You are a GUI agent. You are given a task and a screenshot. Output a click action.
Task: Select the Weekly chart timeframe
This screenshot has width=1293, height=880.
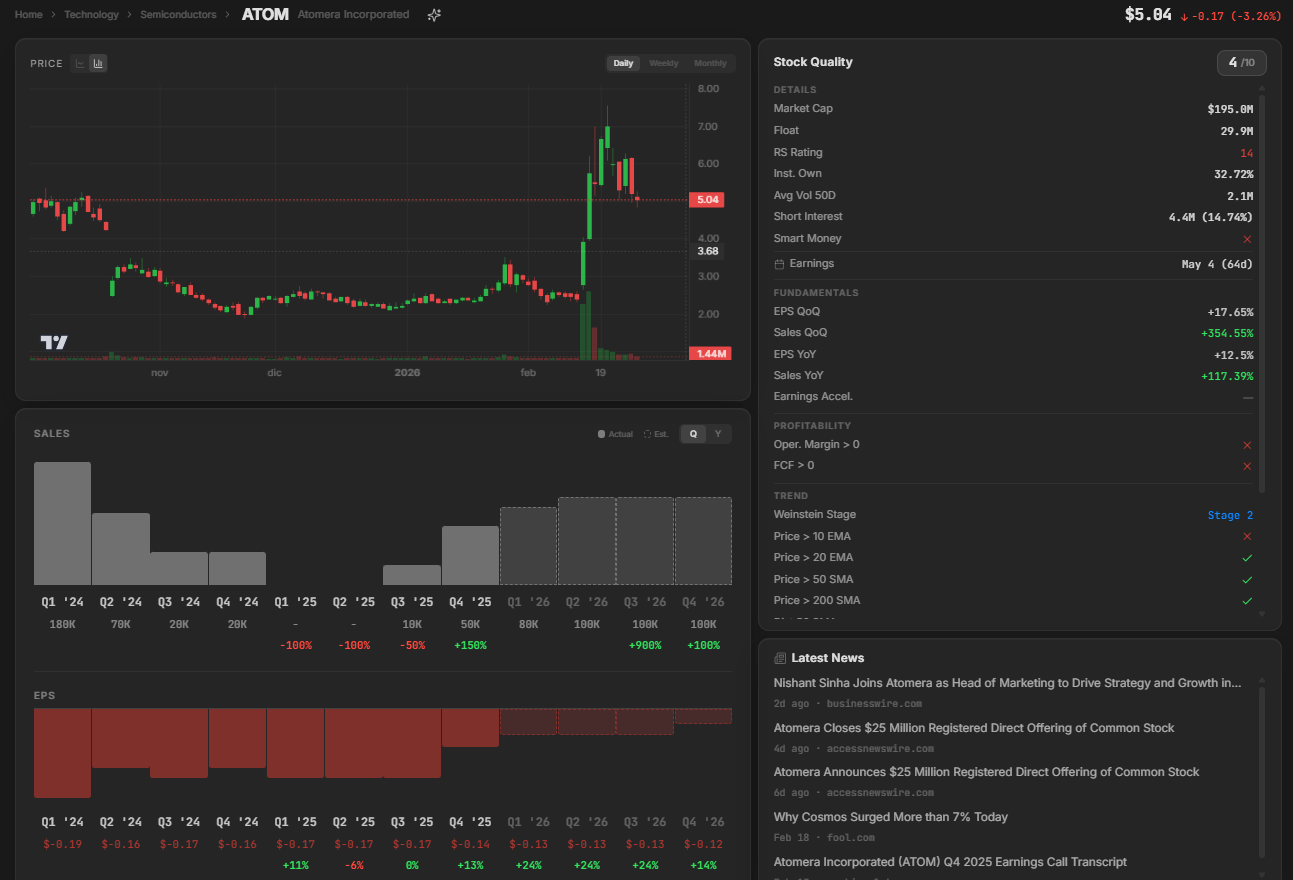tap(664, 63)
